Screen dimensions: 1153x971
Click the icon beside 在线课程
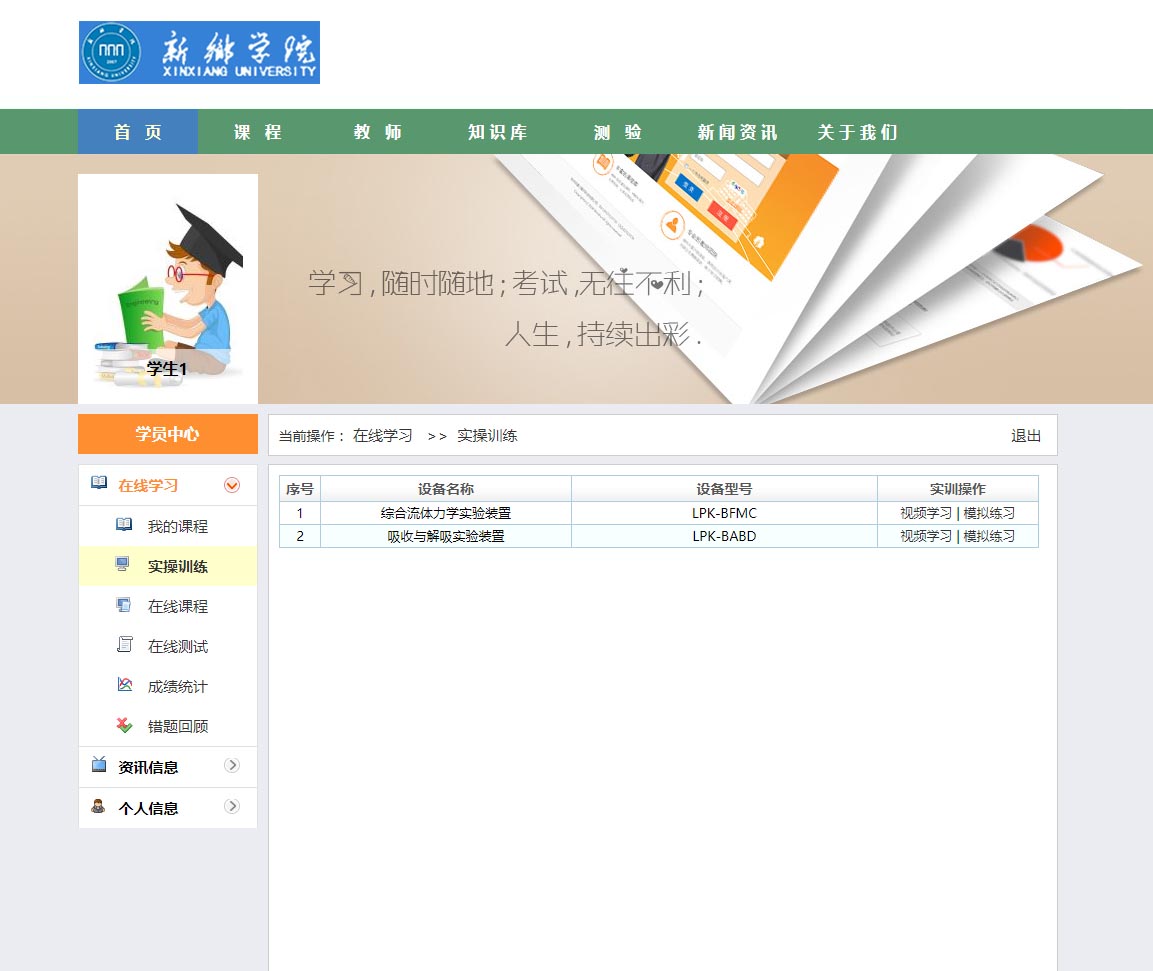coord(124,605)
